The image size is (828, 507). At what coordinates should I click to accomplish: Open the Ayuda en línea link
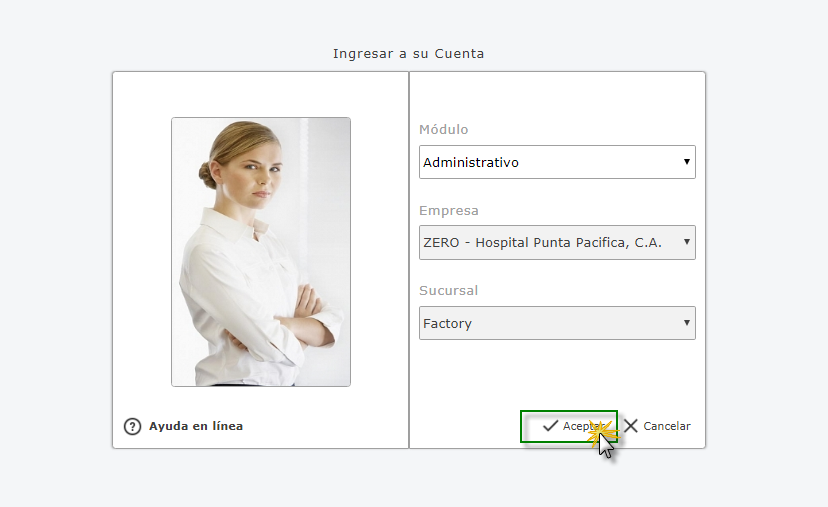pyautogui.click(x=196, y=426)
